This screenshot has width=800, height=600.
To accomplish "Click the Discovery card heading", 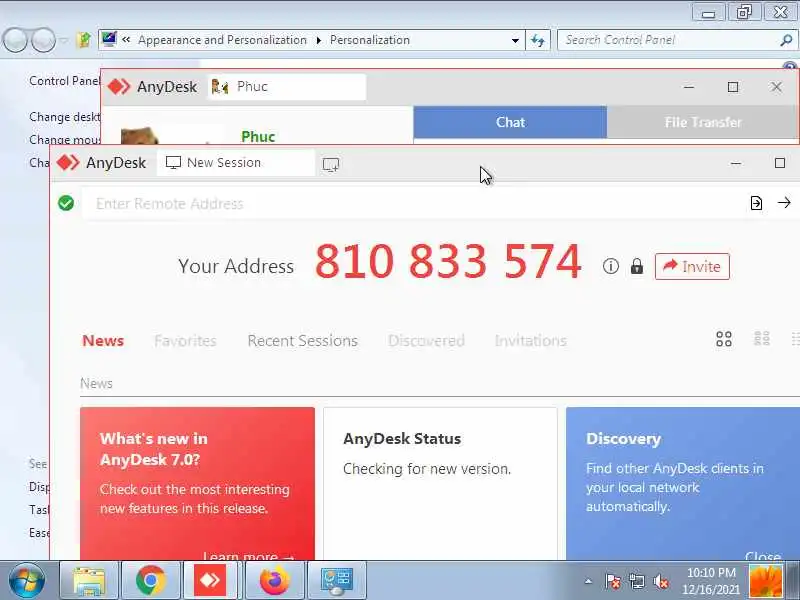I will [623, 439].
